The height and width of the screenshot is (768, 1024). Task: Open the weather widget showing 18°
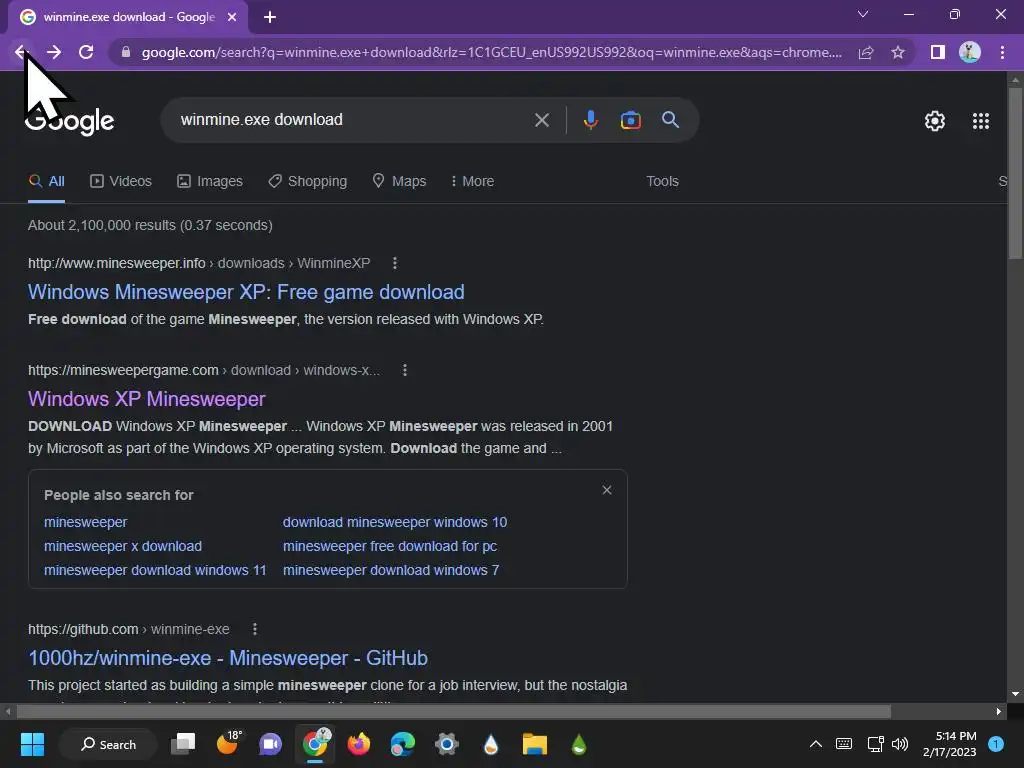coord(228,743)
